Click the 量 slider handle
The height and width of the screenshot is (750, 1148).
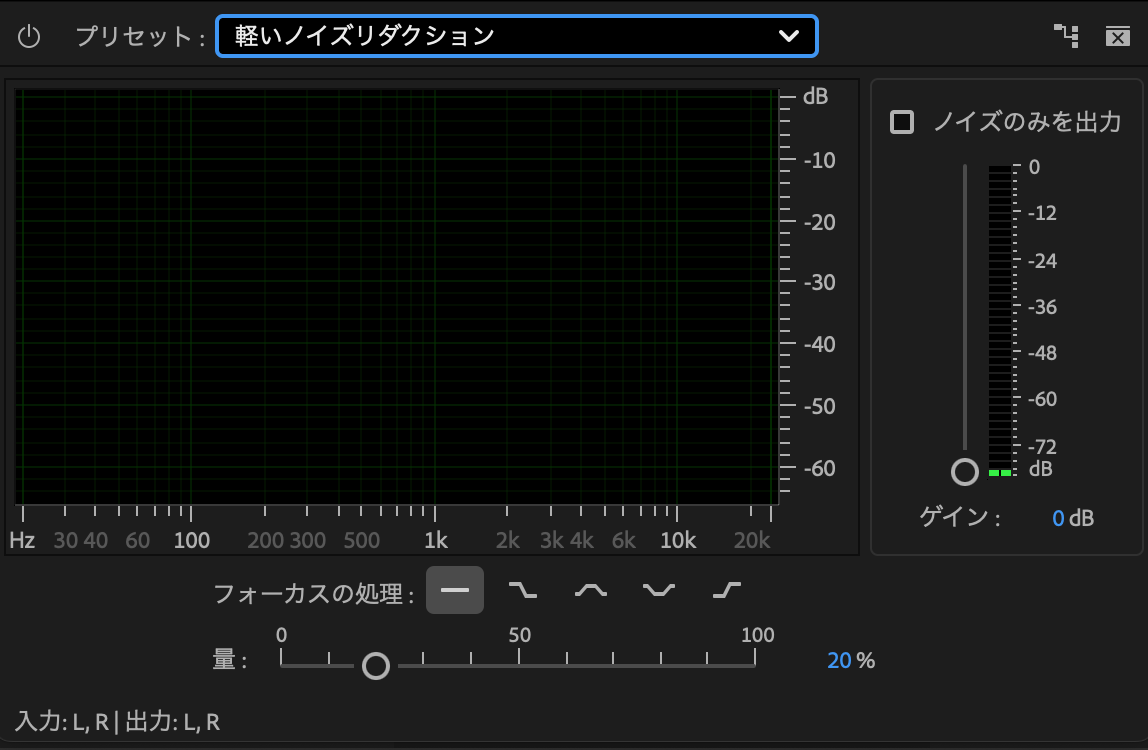click(x=376, y=665)
